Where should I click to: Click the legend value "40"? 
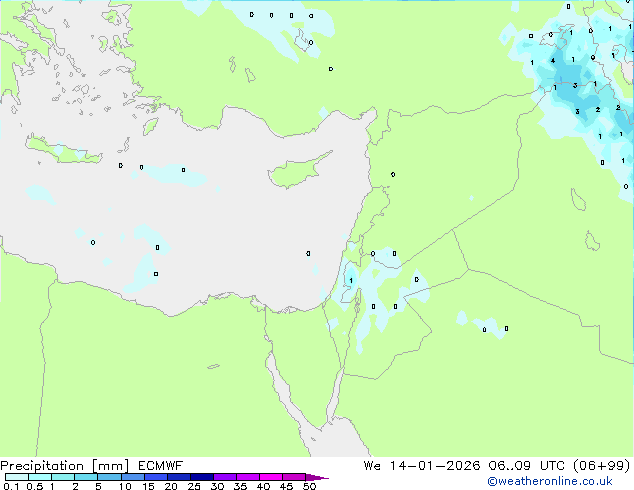263,486
